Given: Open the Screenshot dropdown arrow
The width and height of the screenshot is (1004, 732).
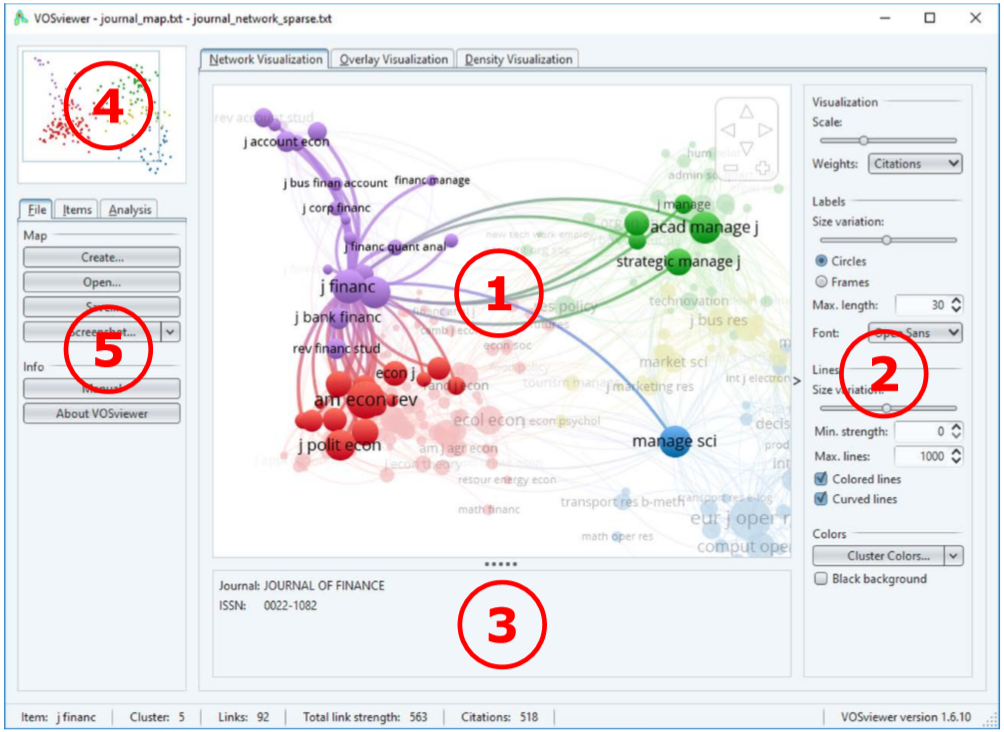Looking at the screenshot, I should pos(169,331).
